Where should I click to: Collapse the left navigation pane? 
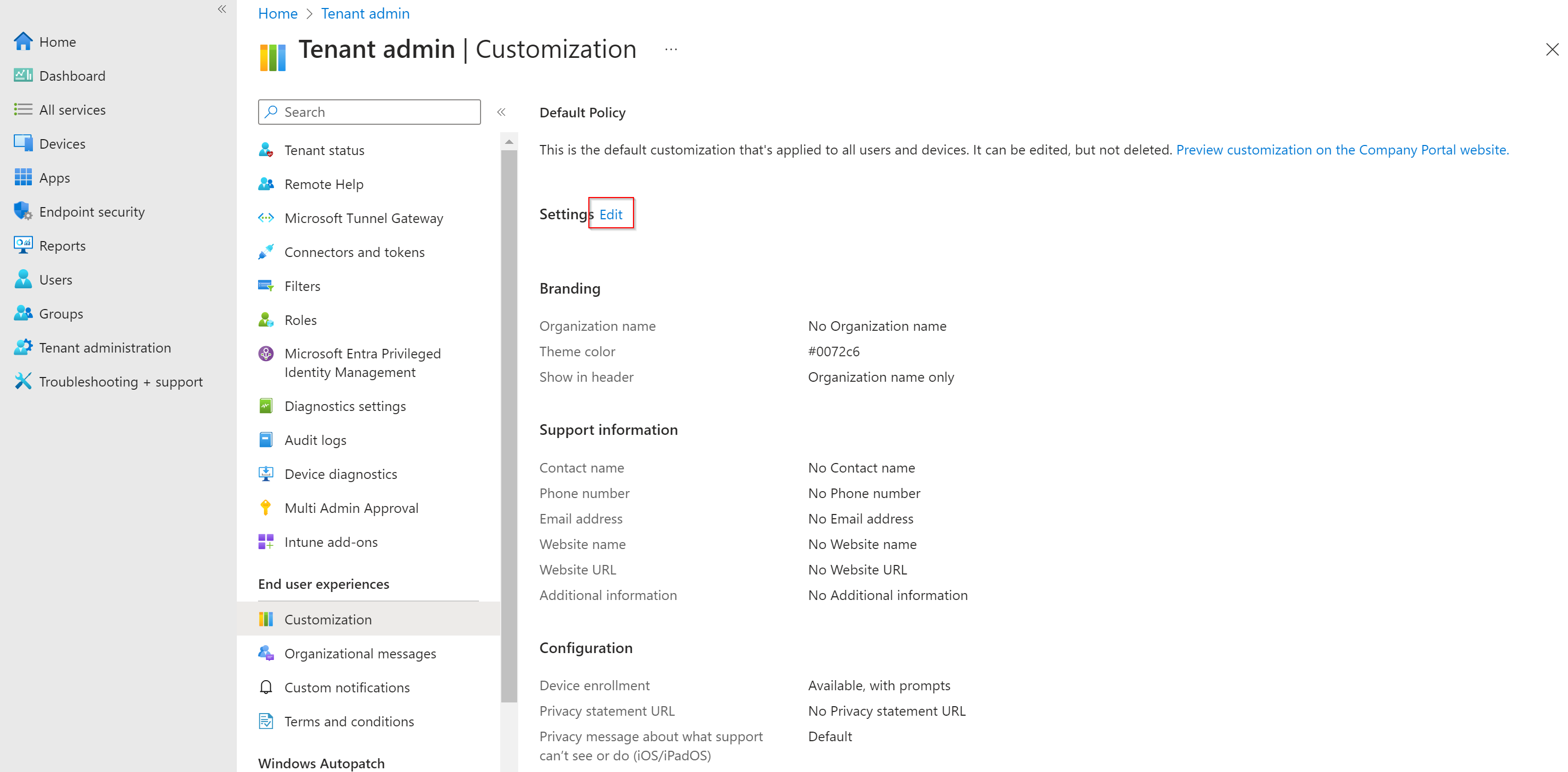click(x=221, y=9)
